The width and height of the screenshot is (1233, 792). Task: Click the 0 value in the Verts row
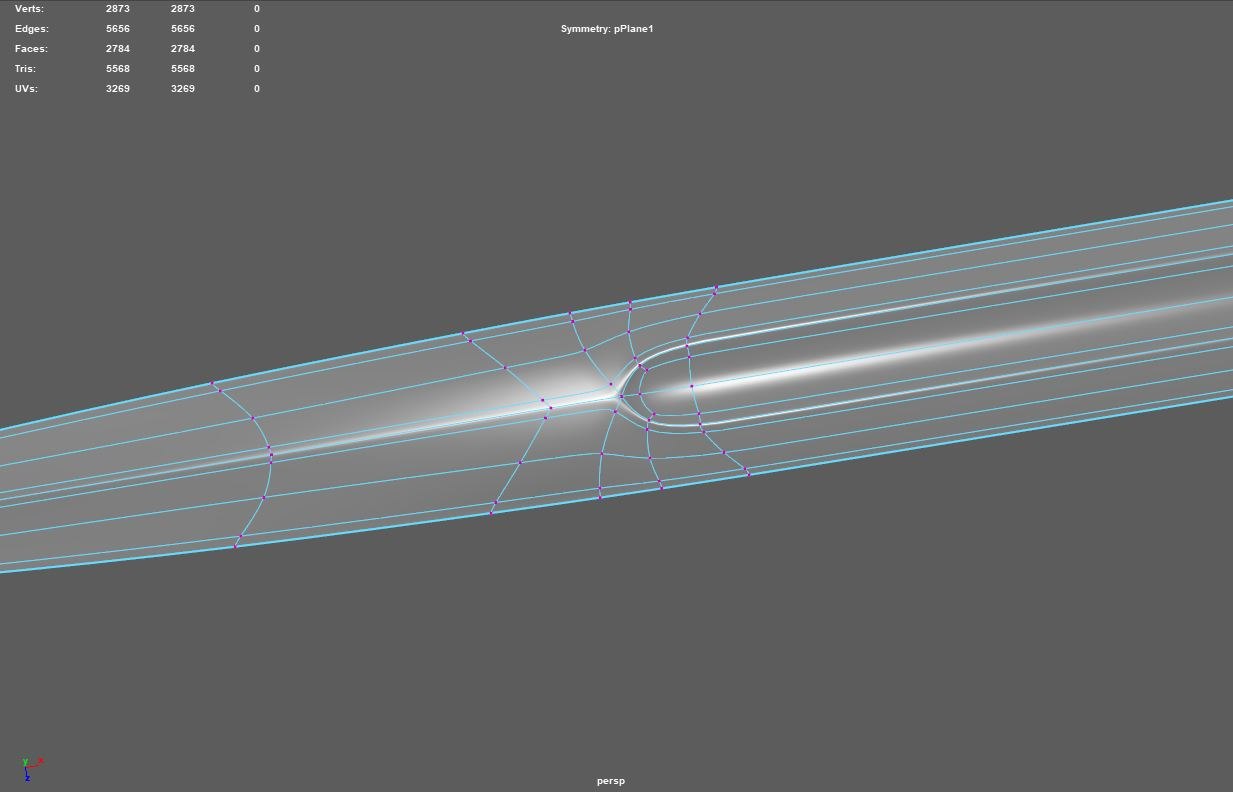(257, 9)
